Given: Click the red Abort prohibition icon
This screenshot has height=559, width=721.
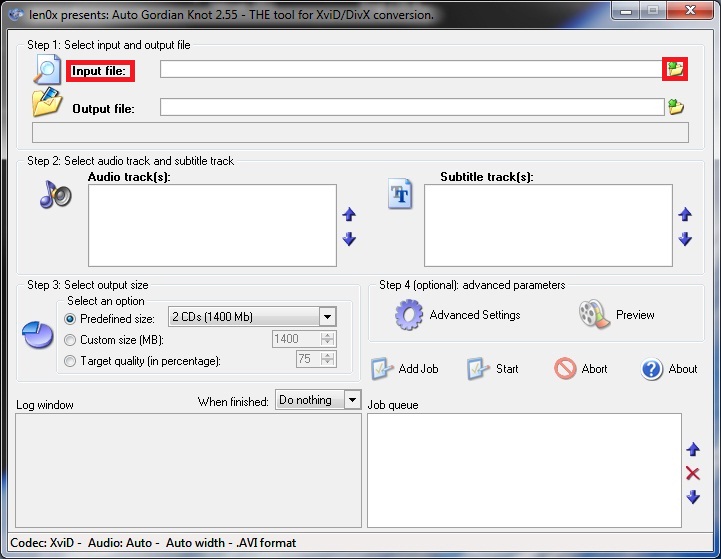Looking at the screenshot, I should pyautogui.click(x=565, y=369).
